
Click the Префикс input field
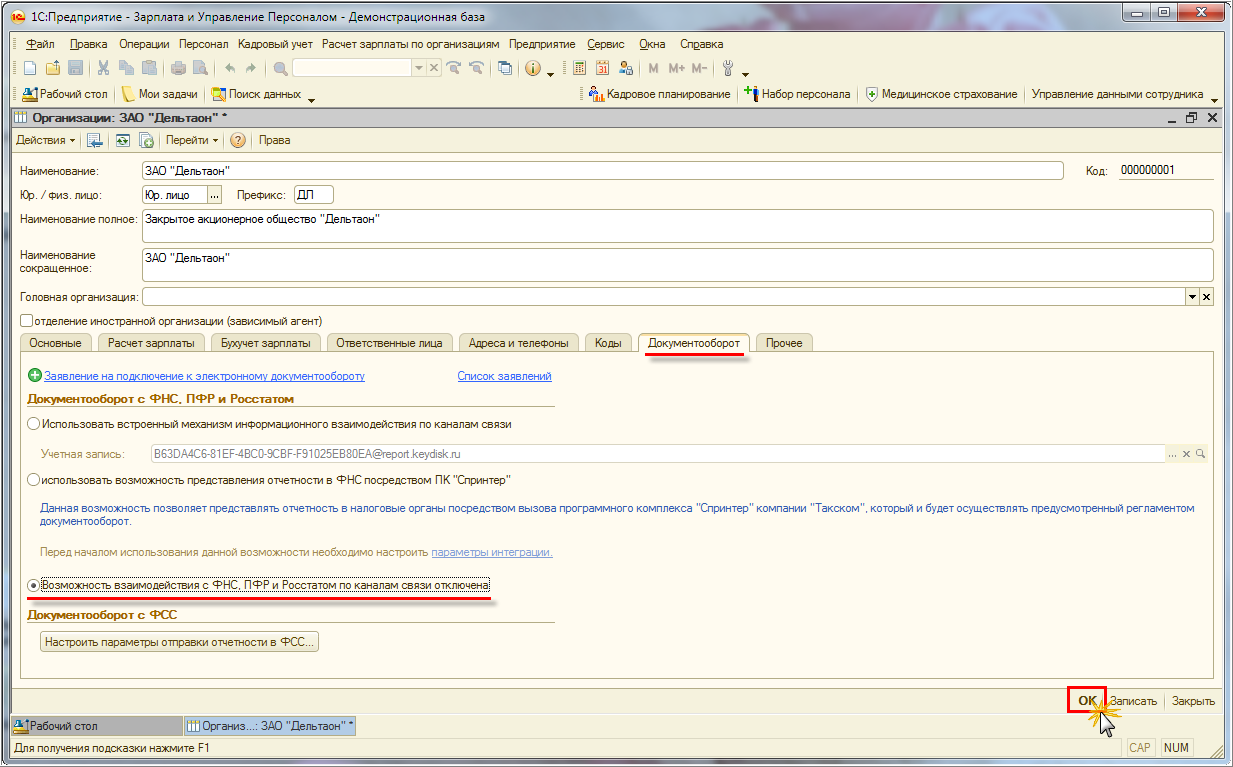click(x=314, y=195)
